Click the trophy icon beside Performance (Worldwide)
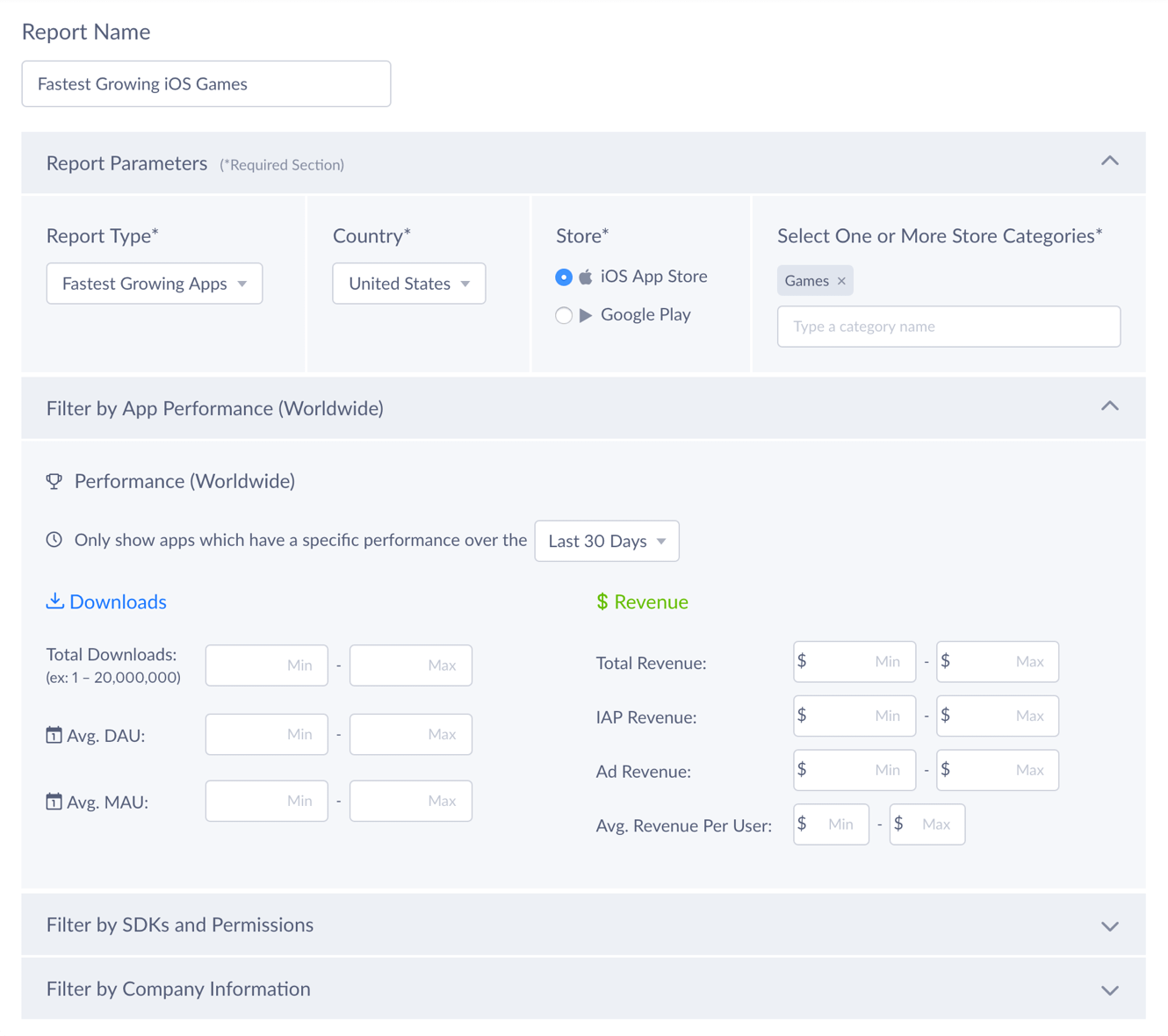1168x1036 pixels. pyautogui.click(x=54, y=481)
